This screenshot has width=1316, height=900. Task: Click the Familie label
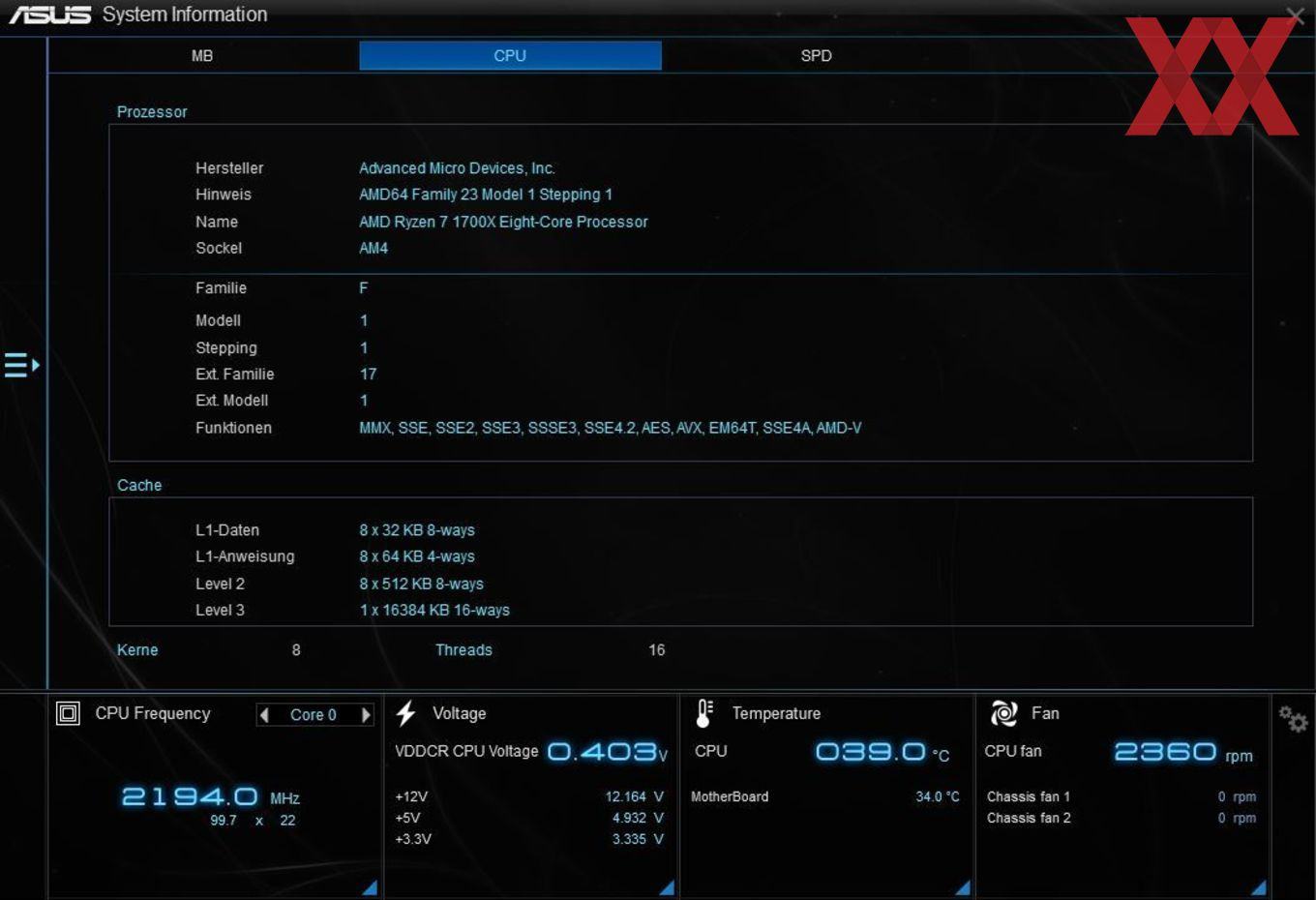221,288
